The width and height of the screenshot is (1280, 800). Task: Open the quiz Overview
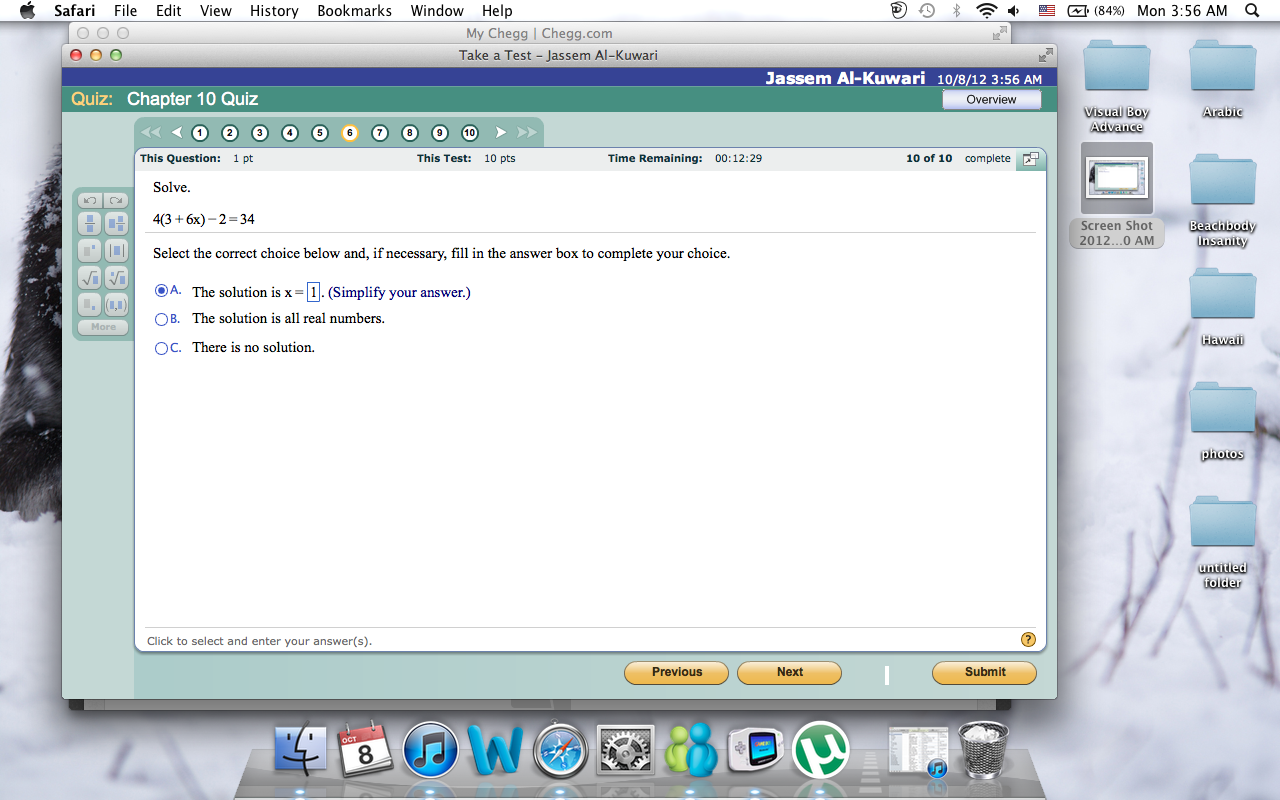(x=991, y=99)
